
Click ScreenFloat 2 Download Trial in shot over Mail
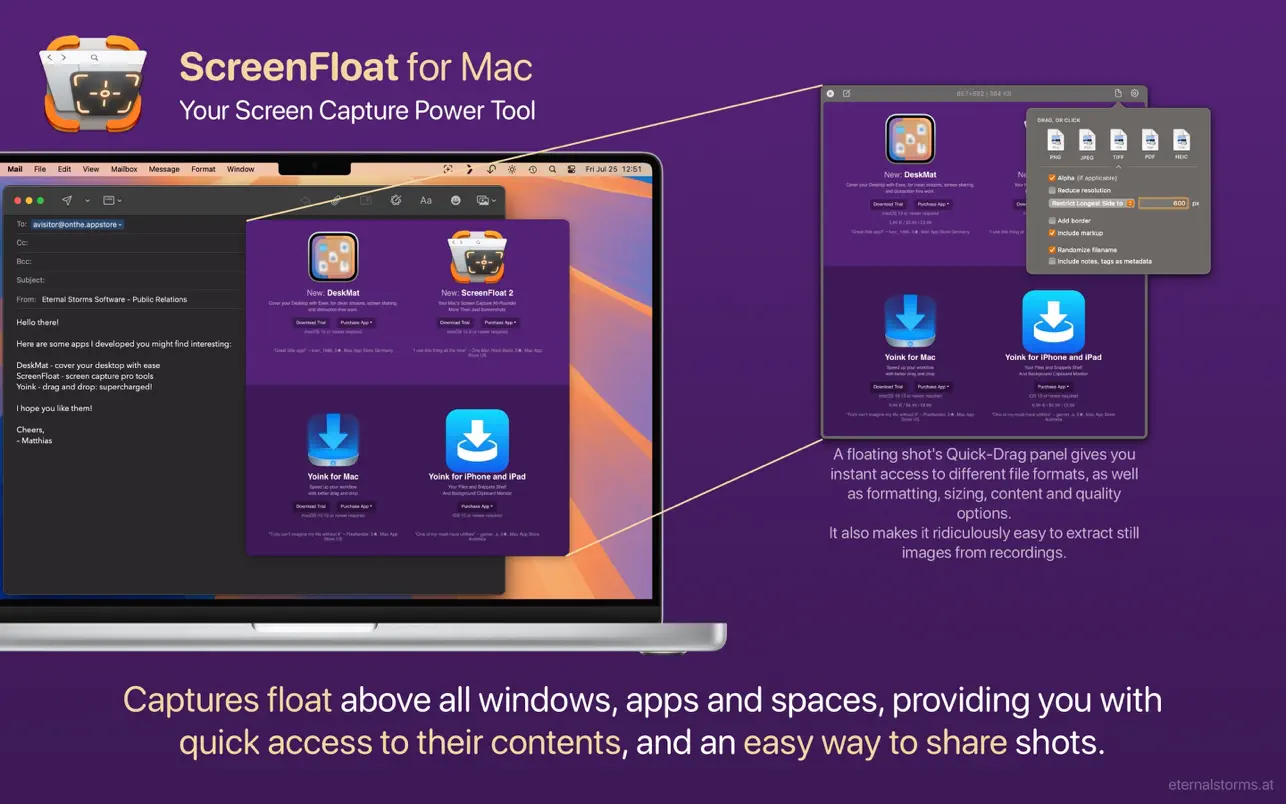[455, 322]
